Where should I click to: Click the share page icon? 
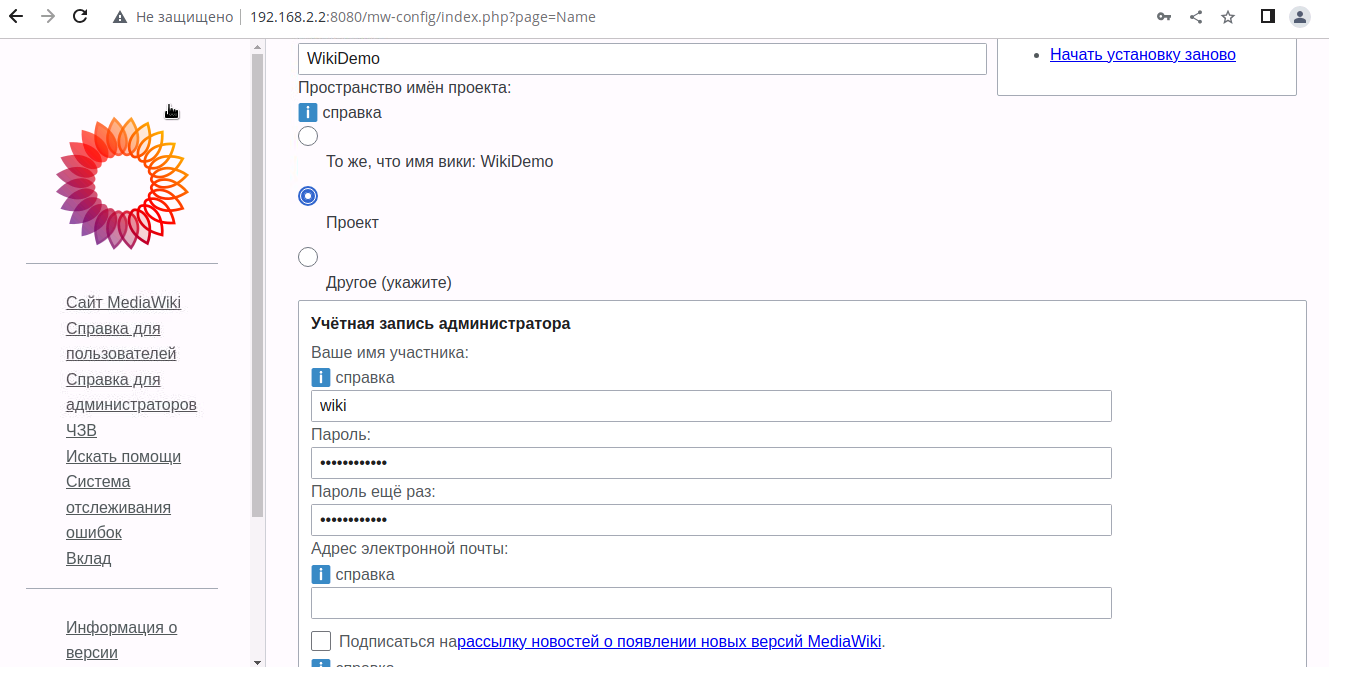coord(1196,17)
